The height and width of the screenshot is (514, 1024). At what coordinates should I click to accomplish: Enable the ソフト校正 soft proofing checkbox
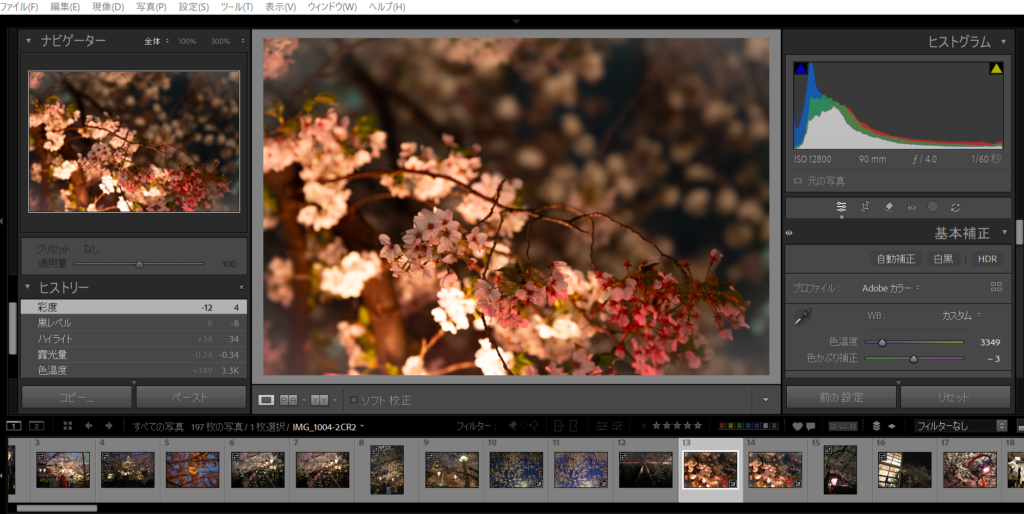[354, 400]
